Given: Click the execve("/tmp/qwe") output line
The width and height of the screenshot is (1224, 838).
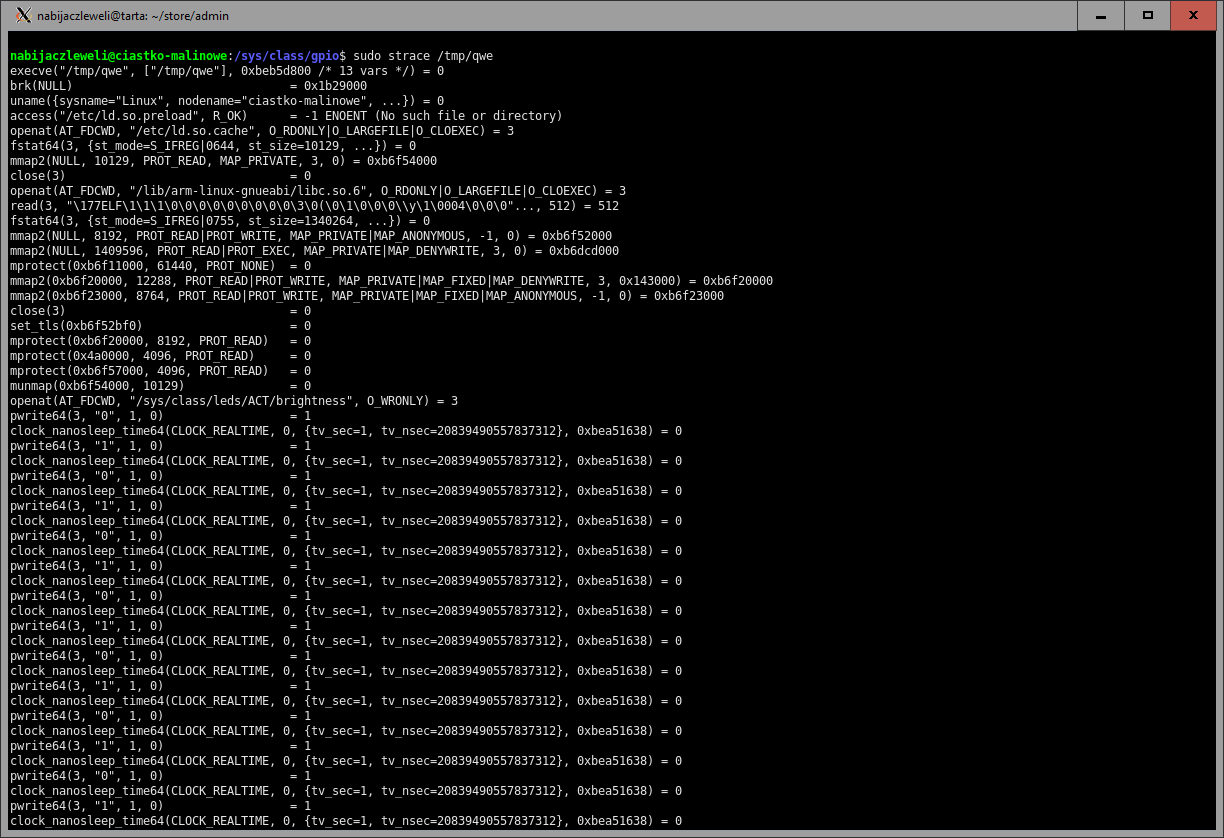Looking at the screenshot, I should point(227,71).
